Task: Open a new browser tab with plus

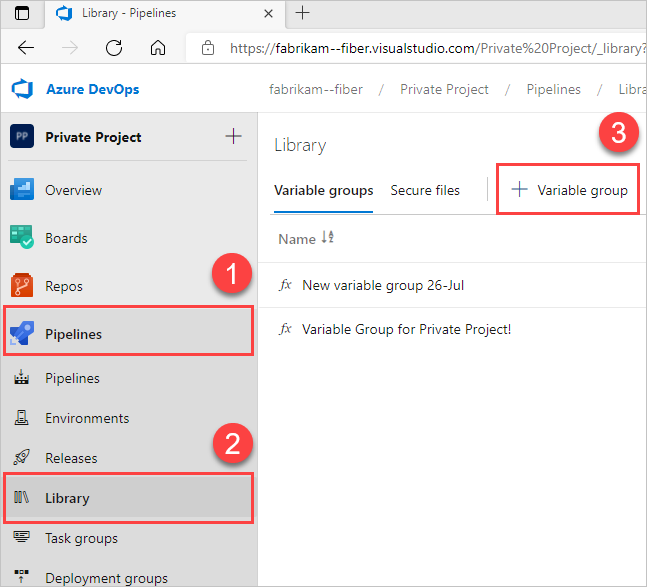Action: (x=302, y=13)
